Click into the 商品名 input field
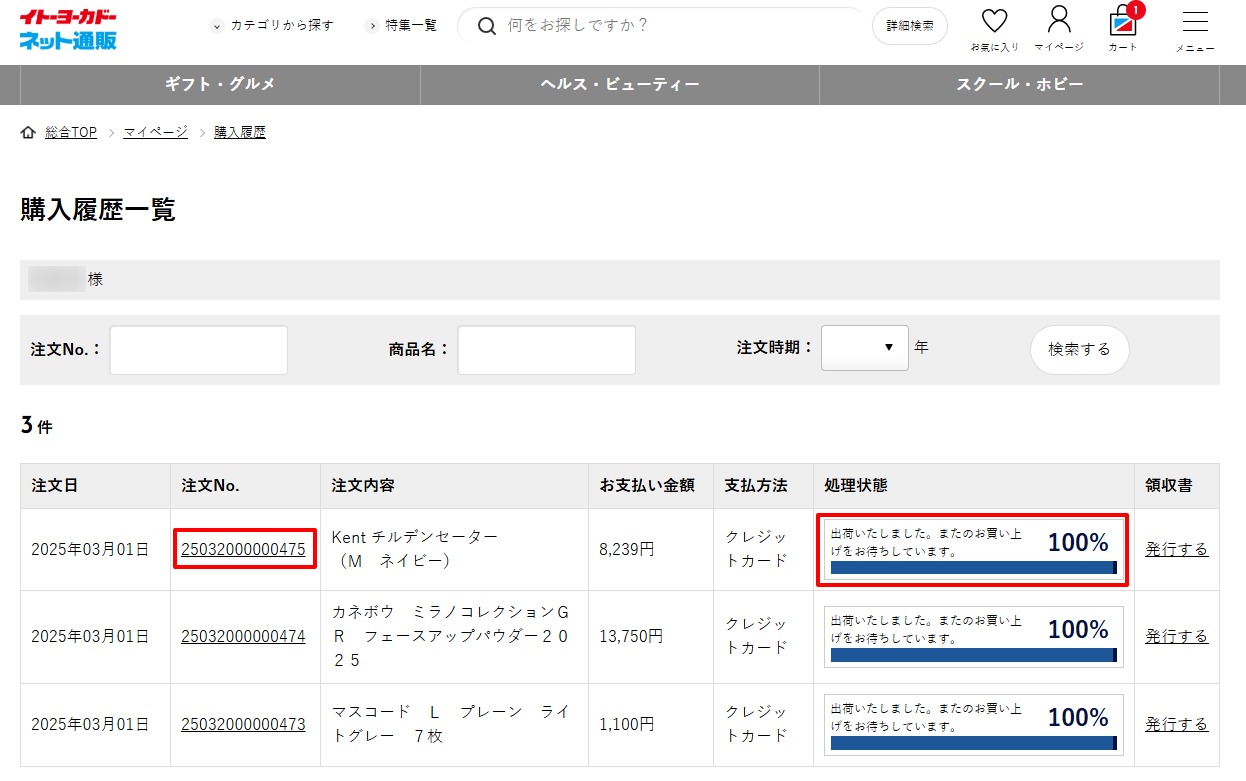The width and height of the screenshot is (1246, 781). pyautogui.click(x=546, y=350)
